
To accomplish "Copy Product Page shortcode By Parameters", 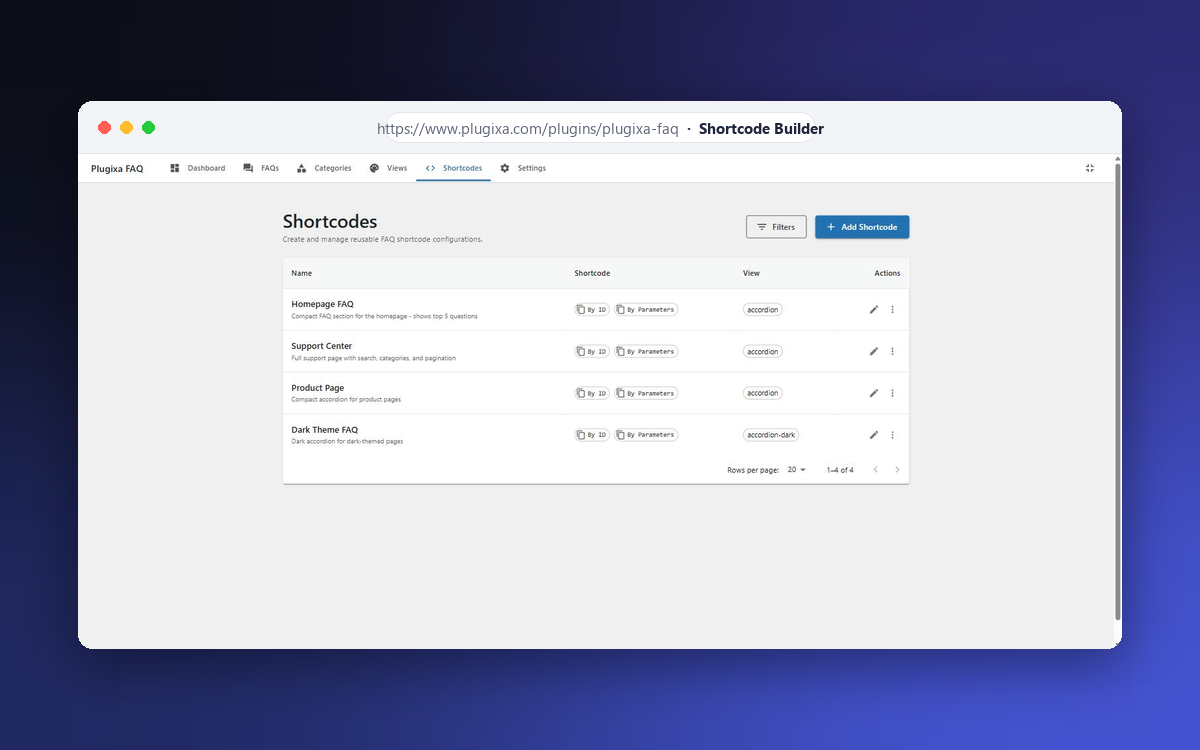I will 646,393.
